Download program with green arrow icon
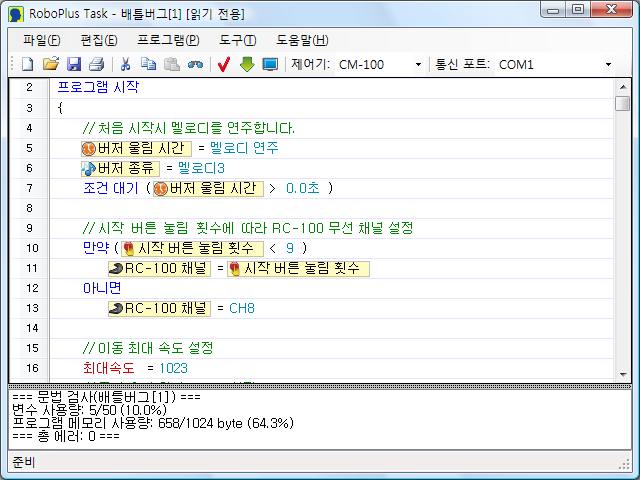Screen dimensions: 640x480 pos(247,65)
